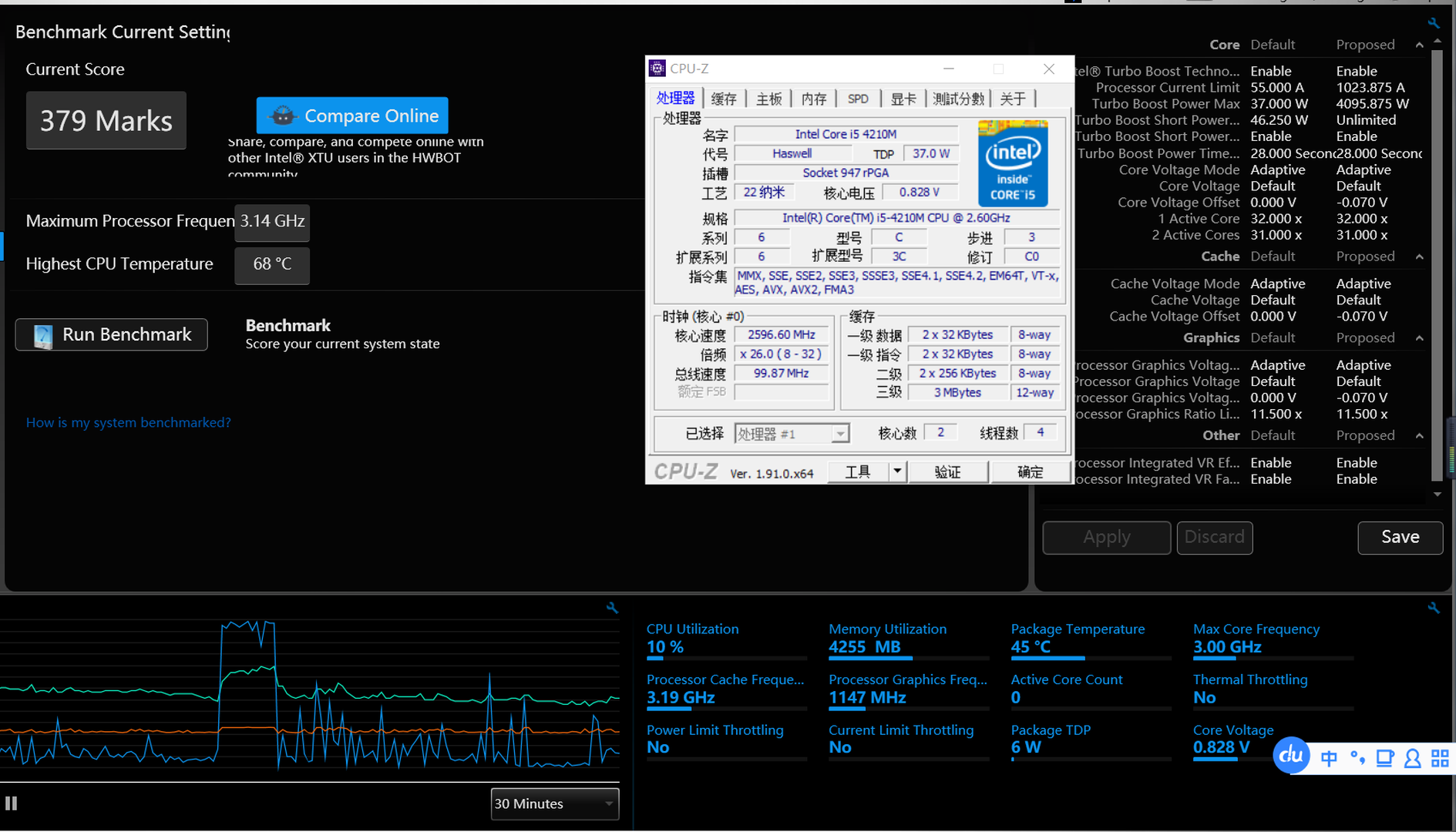Select the 处理器 tab in CPU-Z
The image size is (1456, 832).
(676, 98)
